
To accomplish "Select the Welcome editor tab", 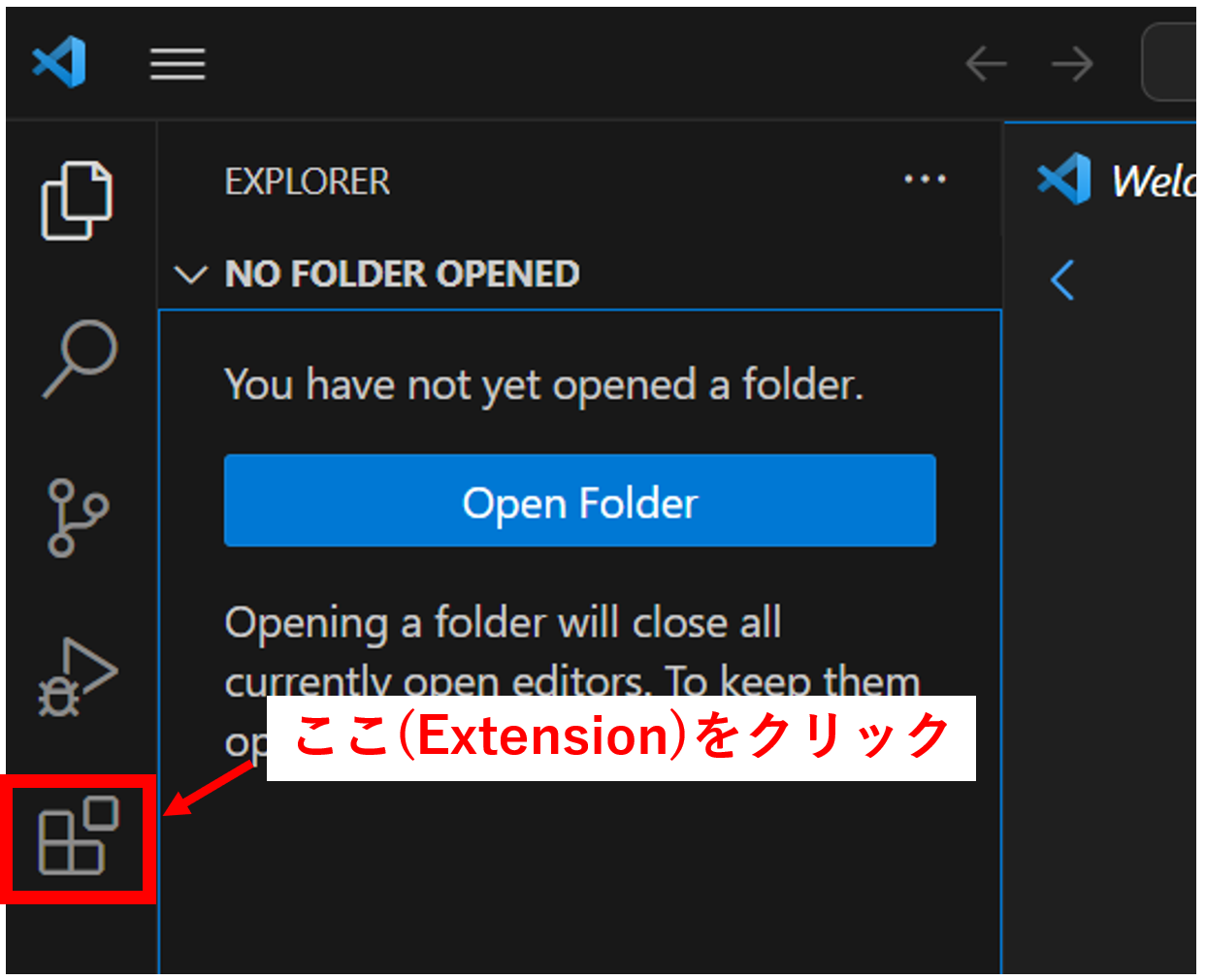I will (x=1116, y=180).
